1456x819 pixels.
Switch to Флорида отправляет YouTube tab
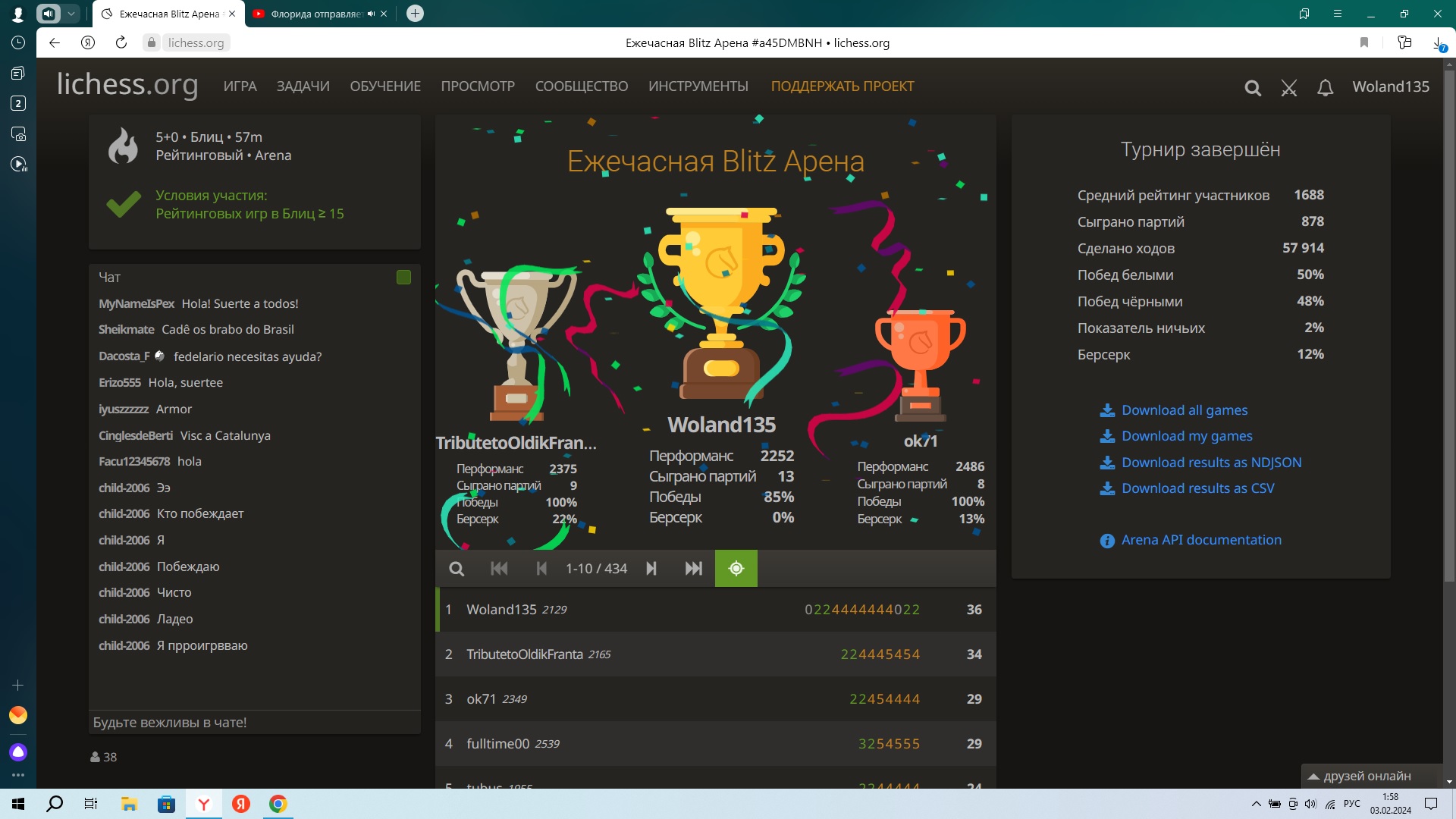coord(316,14)
